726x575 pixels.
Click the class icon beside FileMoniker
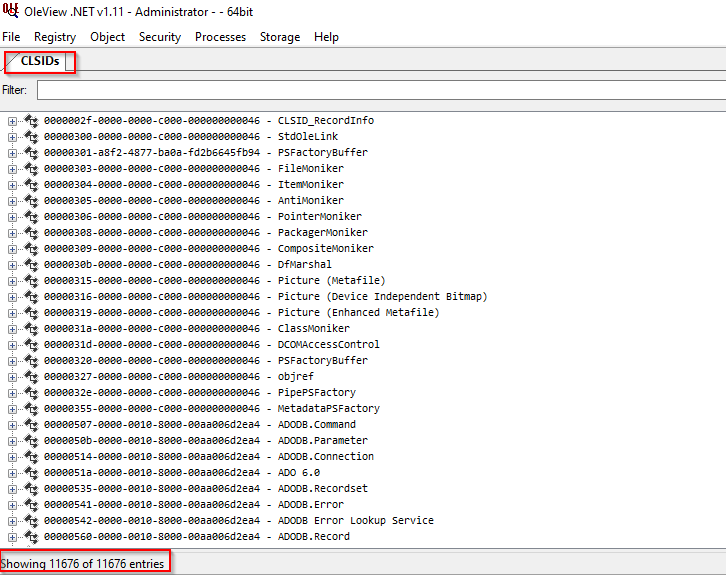click(30, 169)
